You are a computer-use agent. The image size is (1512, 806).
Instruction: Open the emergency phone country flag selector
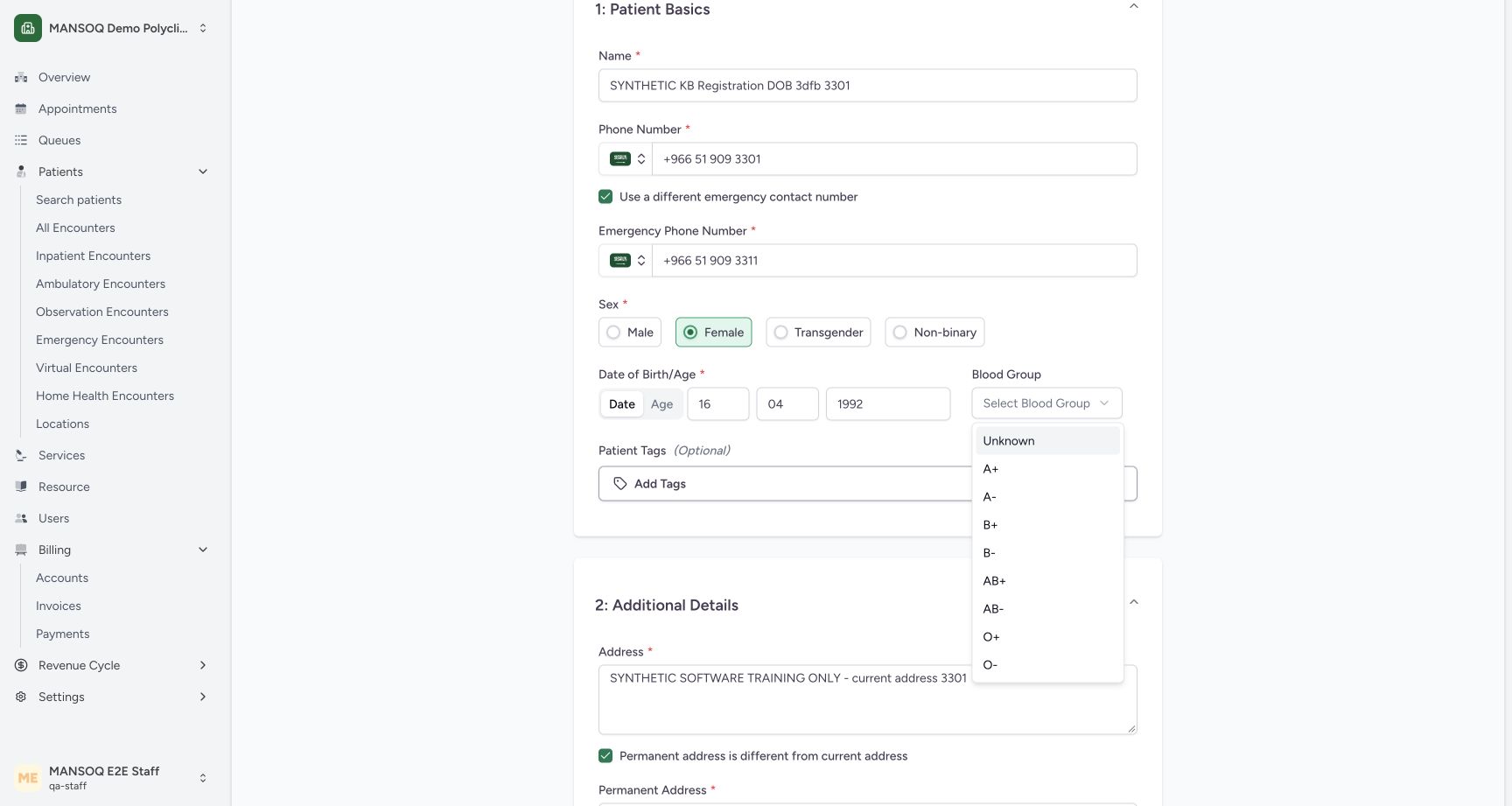[626, 261]
